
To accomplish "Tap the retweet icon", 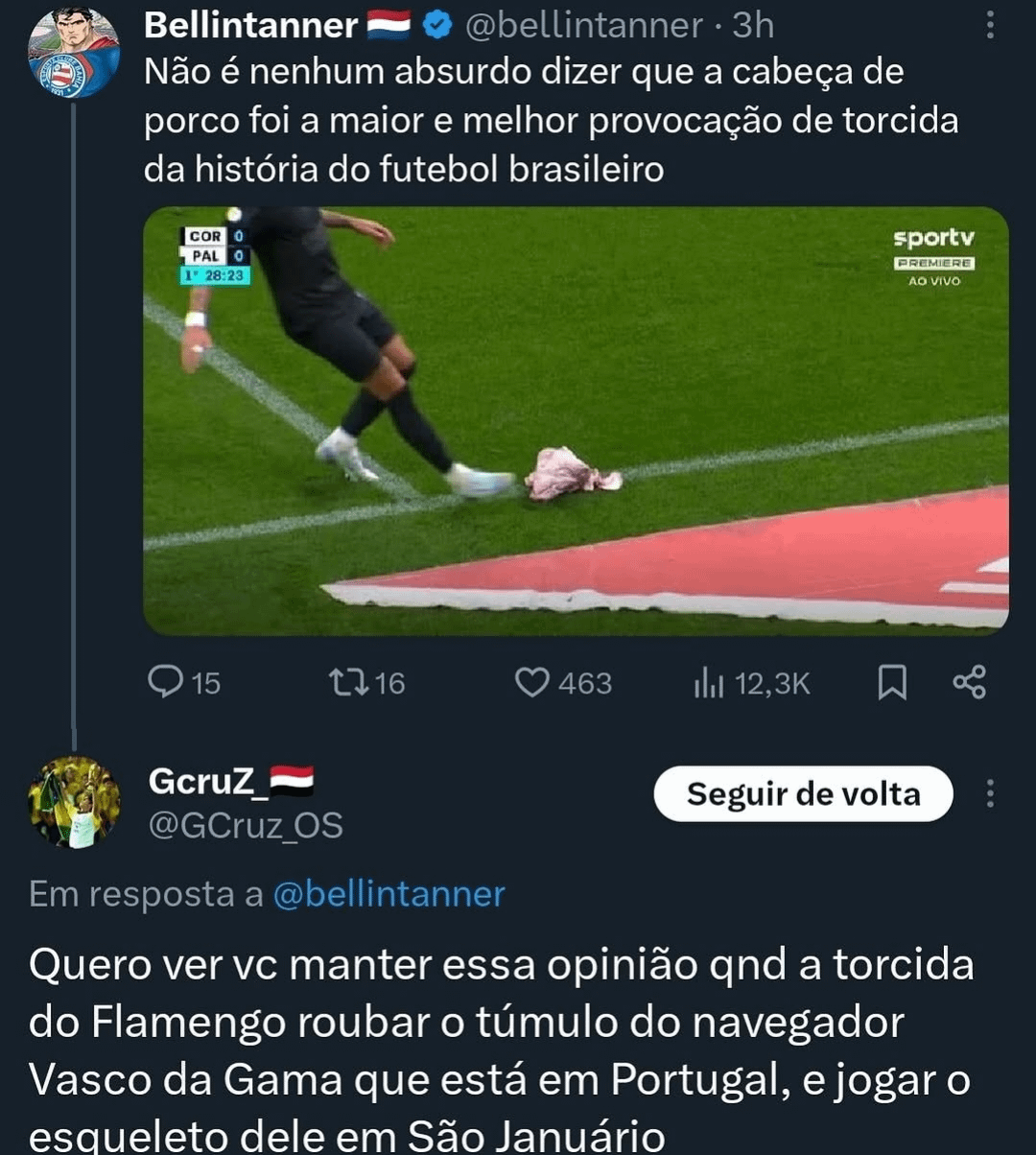I will tap(344, 682).
